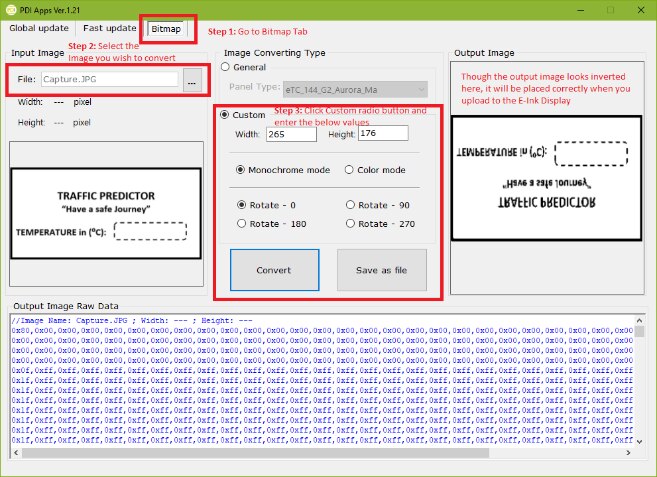This screenshot has height=477, width=657.
Task: Open the Fast update tab
Action: coord(109,28)
